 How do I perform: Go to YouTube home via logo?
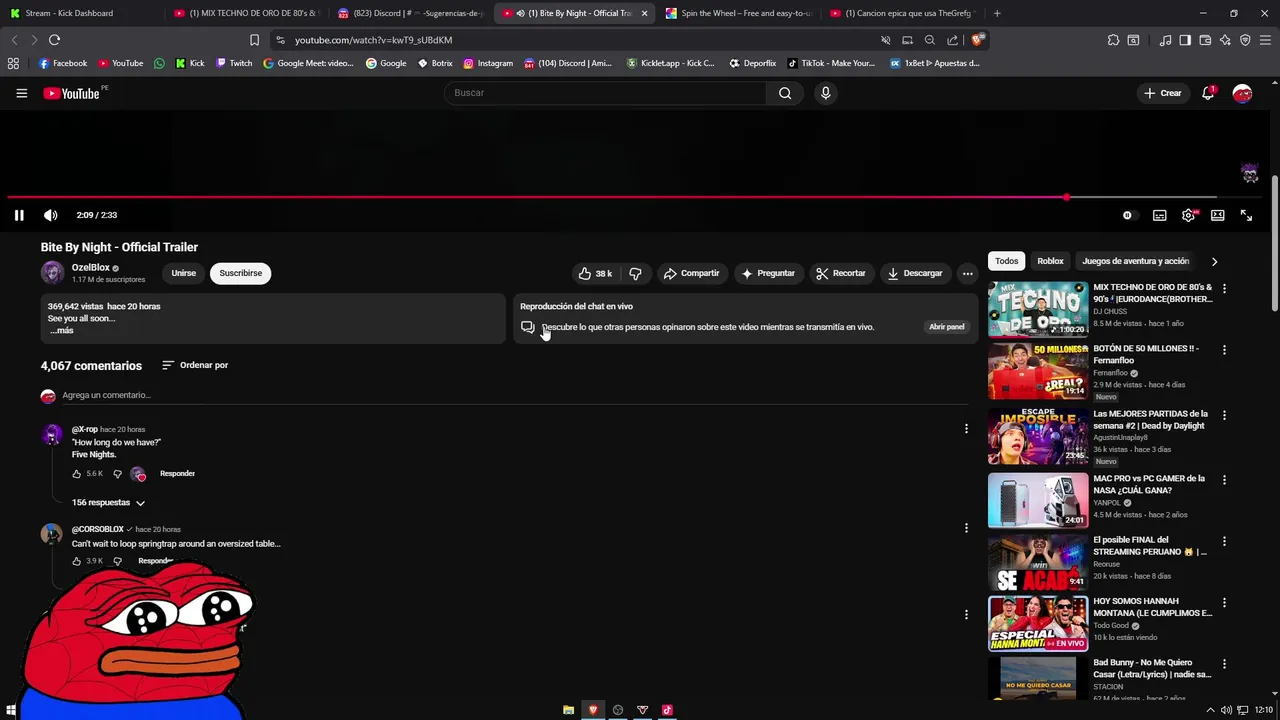tap(72, 93)
